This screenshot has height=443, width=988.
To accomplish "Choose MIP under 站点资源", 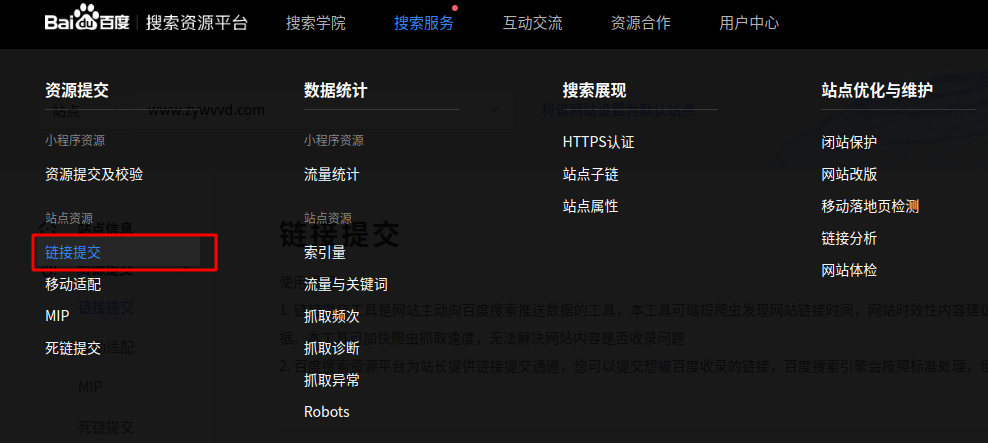I will (57, 316).
